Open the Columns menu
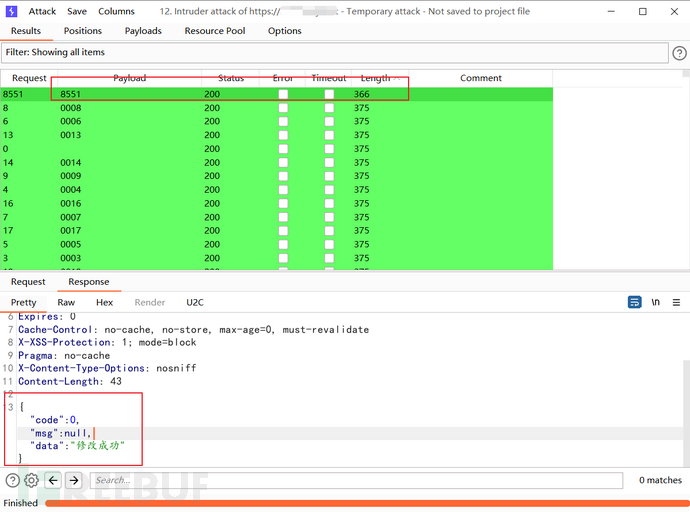The width and height of the screenshot is (690, 512). click(116, 11)
